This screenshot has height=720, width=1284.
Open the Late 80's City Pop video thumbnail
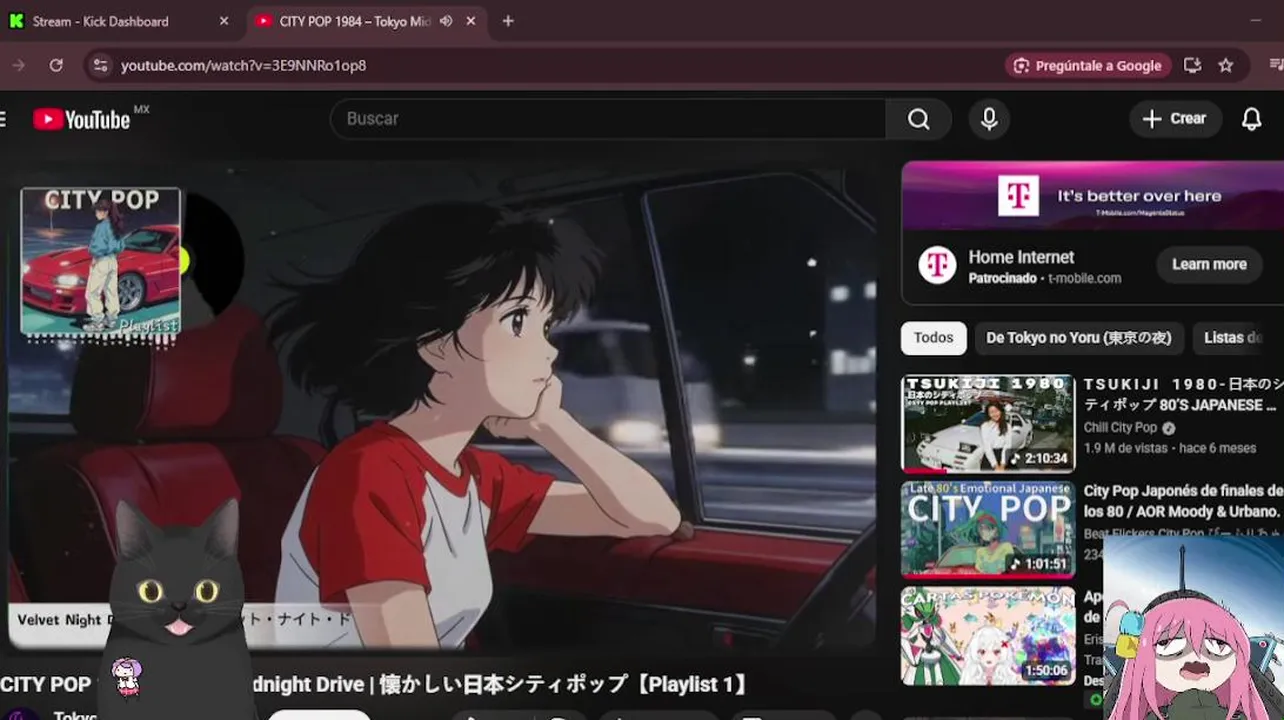coord(988,530)
